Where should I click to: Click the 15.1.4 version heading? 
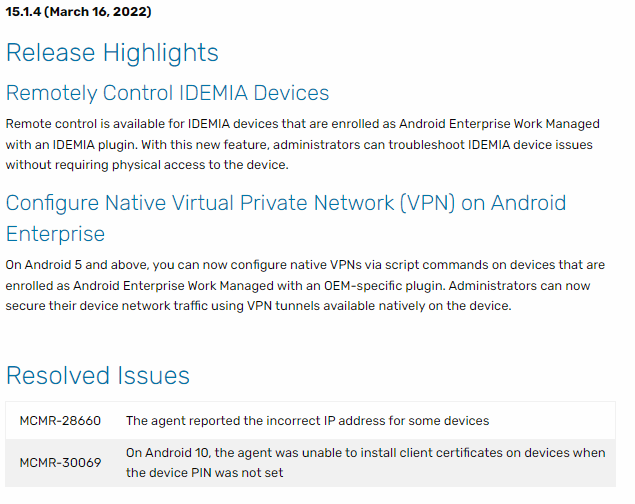[79, 12]
